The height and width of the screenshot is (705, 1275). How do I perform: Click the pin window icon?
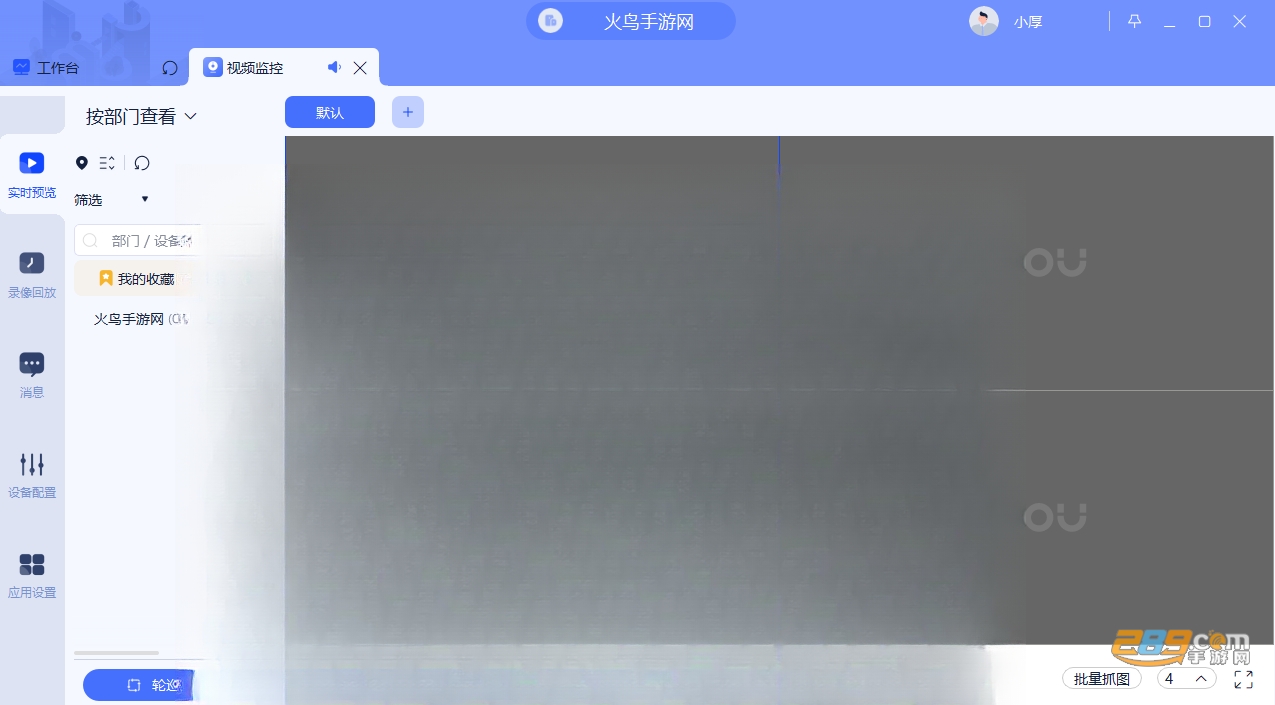1134,21
